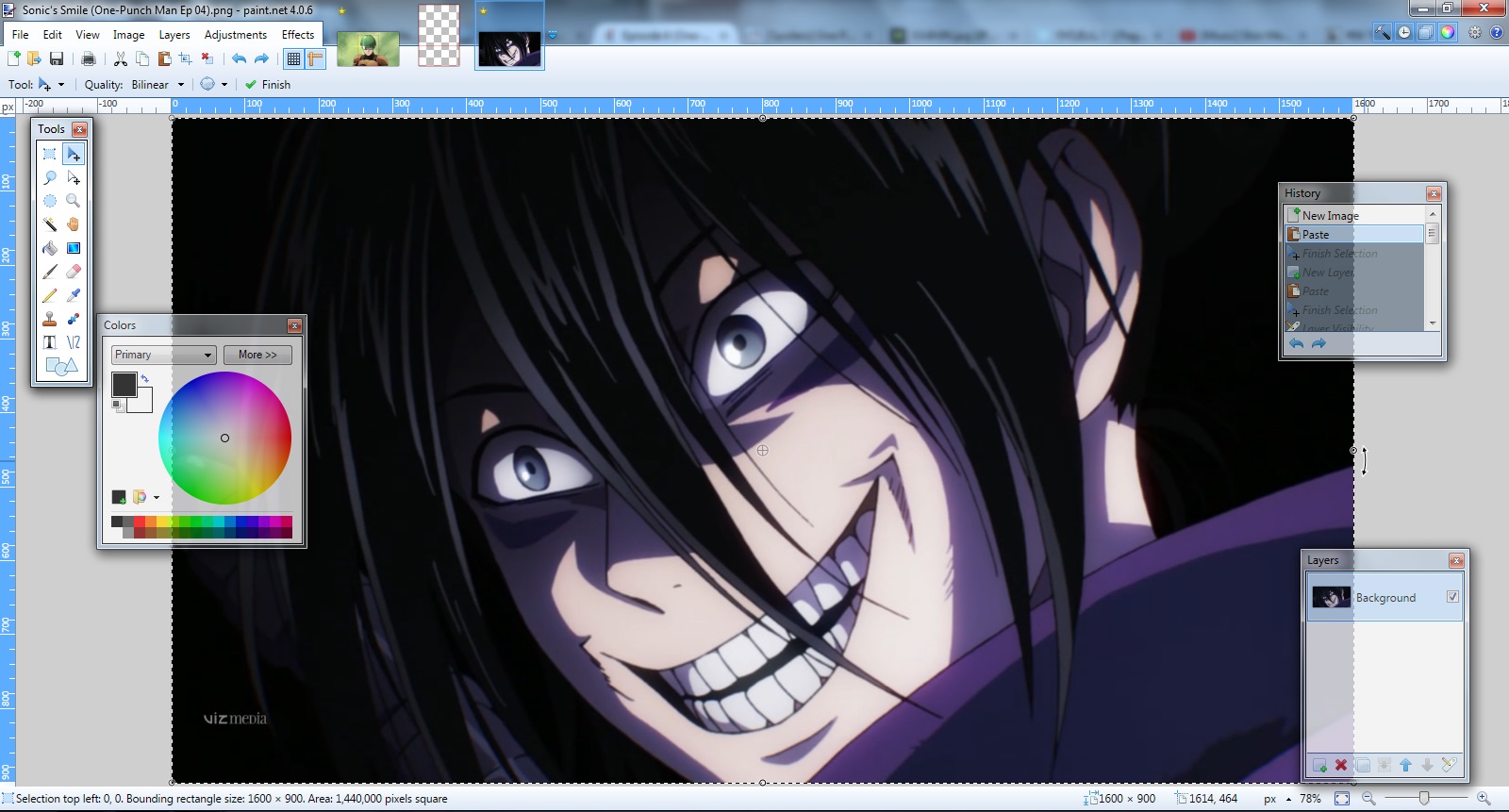Screen dimensions: 1509x812
Task: Open the Quality Bilinear dropdown
Action: point(158,84)
